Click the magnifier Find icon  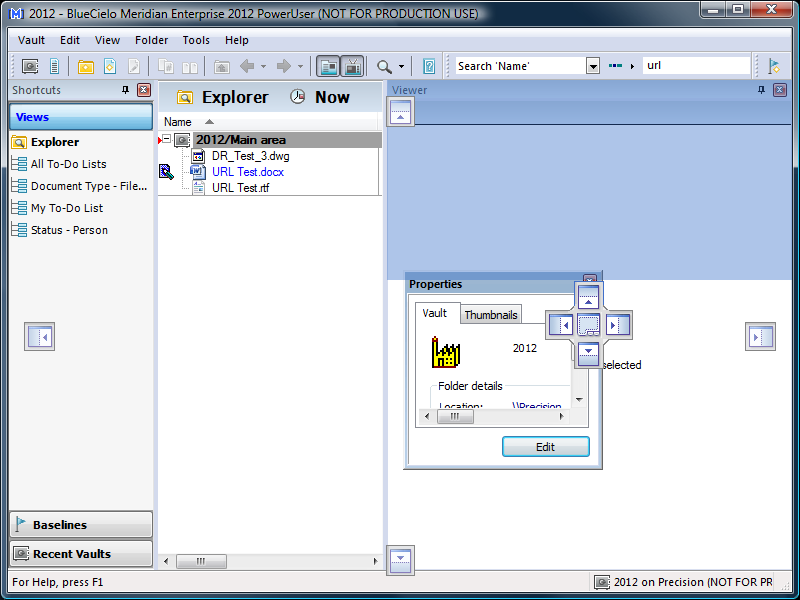[x=384, y=66]
